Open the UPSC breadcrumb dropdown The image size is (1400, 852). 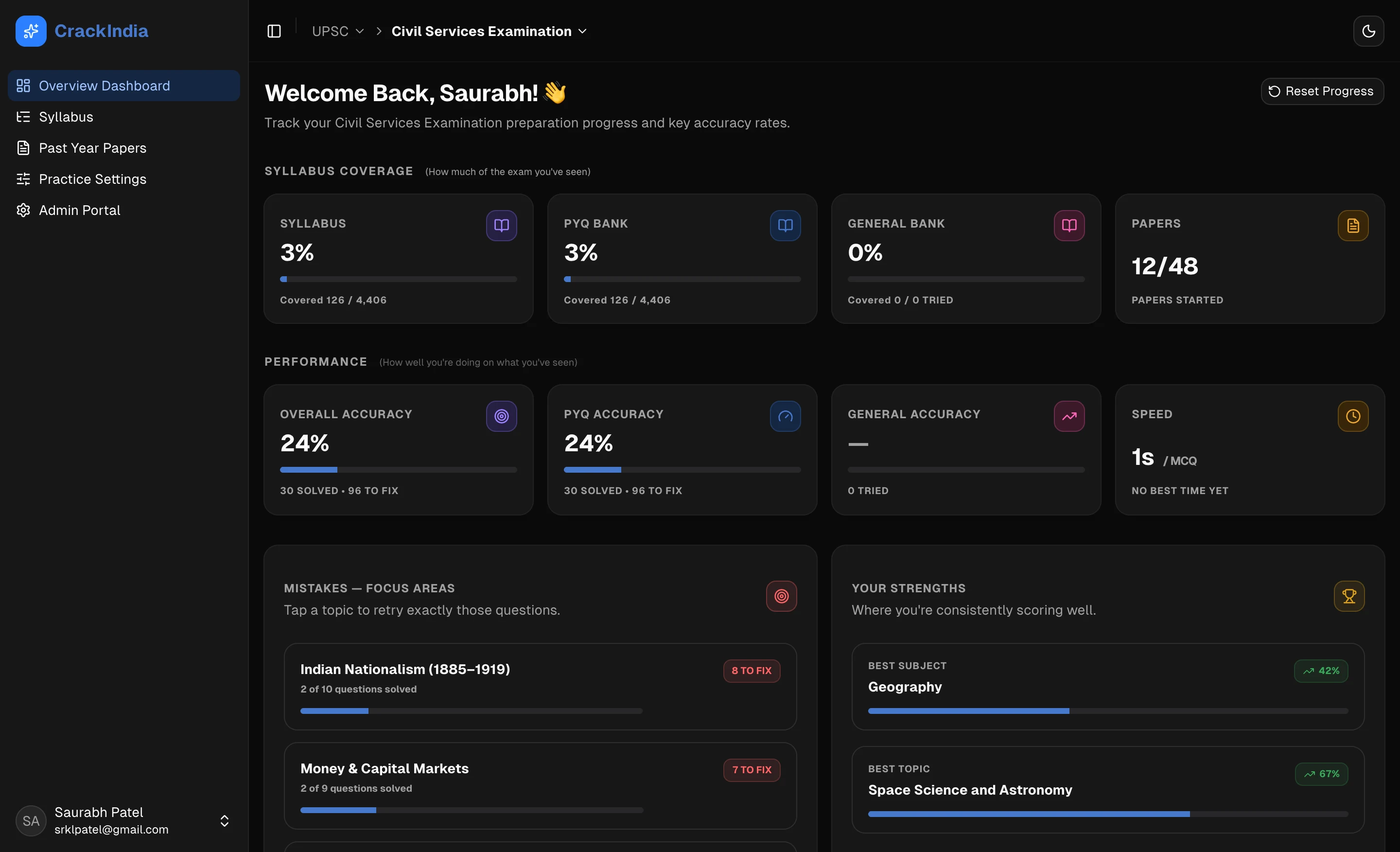[337, 31]
